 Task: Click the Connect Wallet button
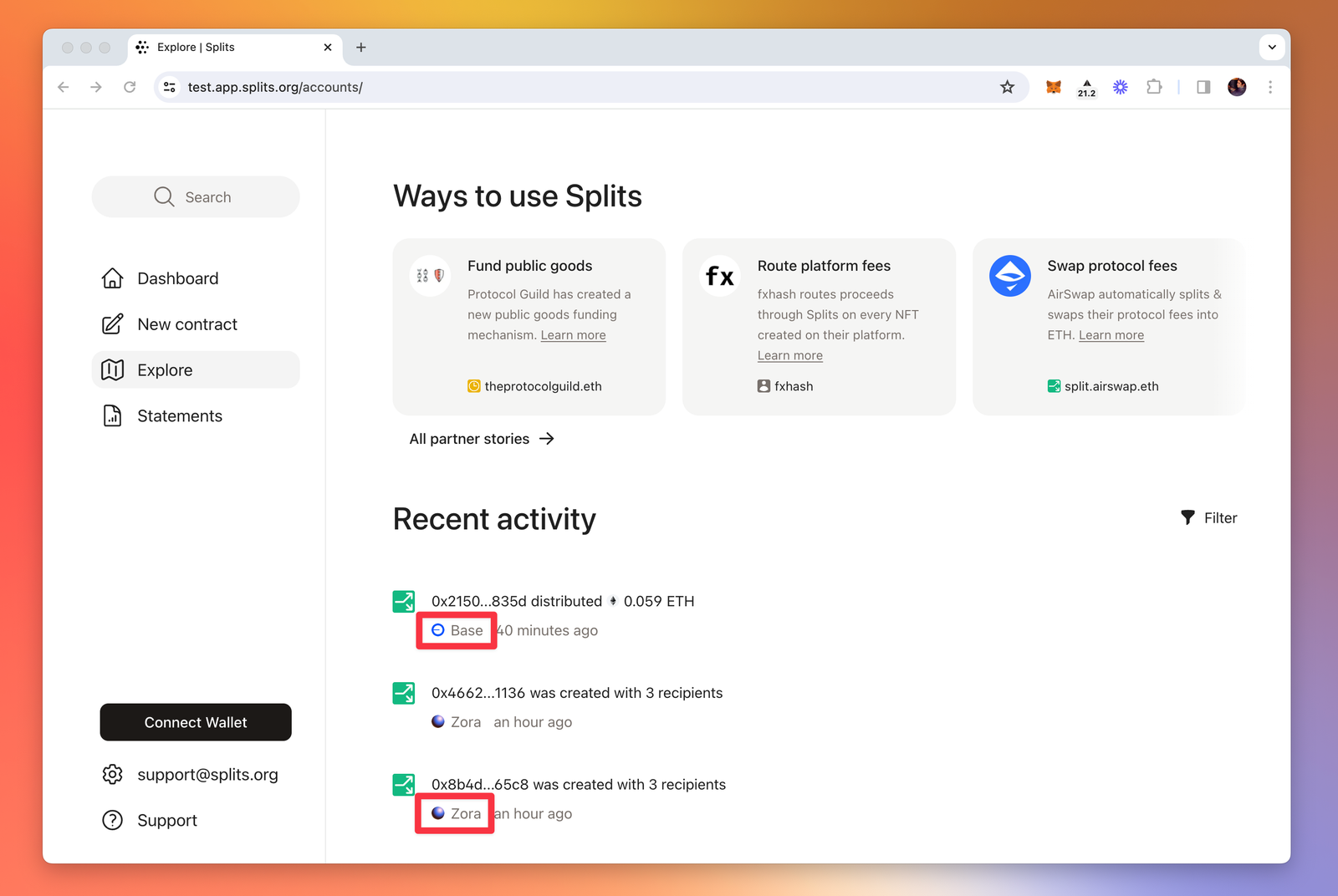click(x=195, y=722)
